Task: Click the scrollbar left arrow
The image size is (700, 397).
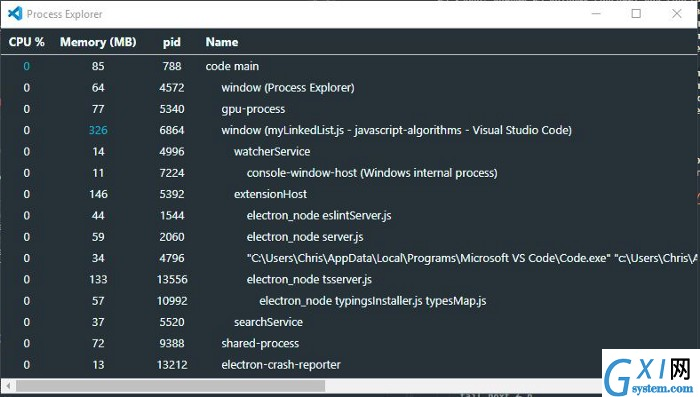Action: tap(8, 385)
